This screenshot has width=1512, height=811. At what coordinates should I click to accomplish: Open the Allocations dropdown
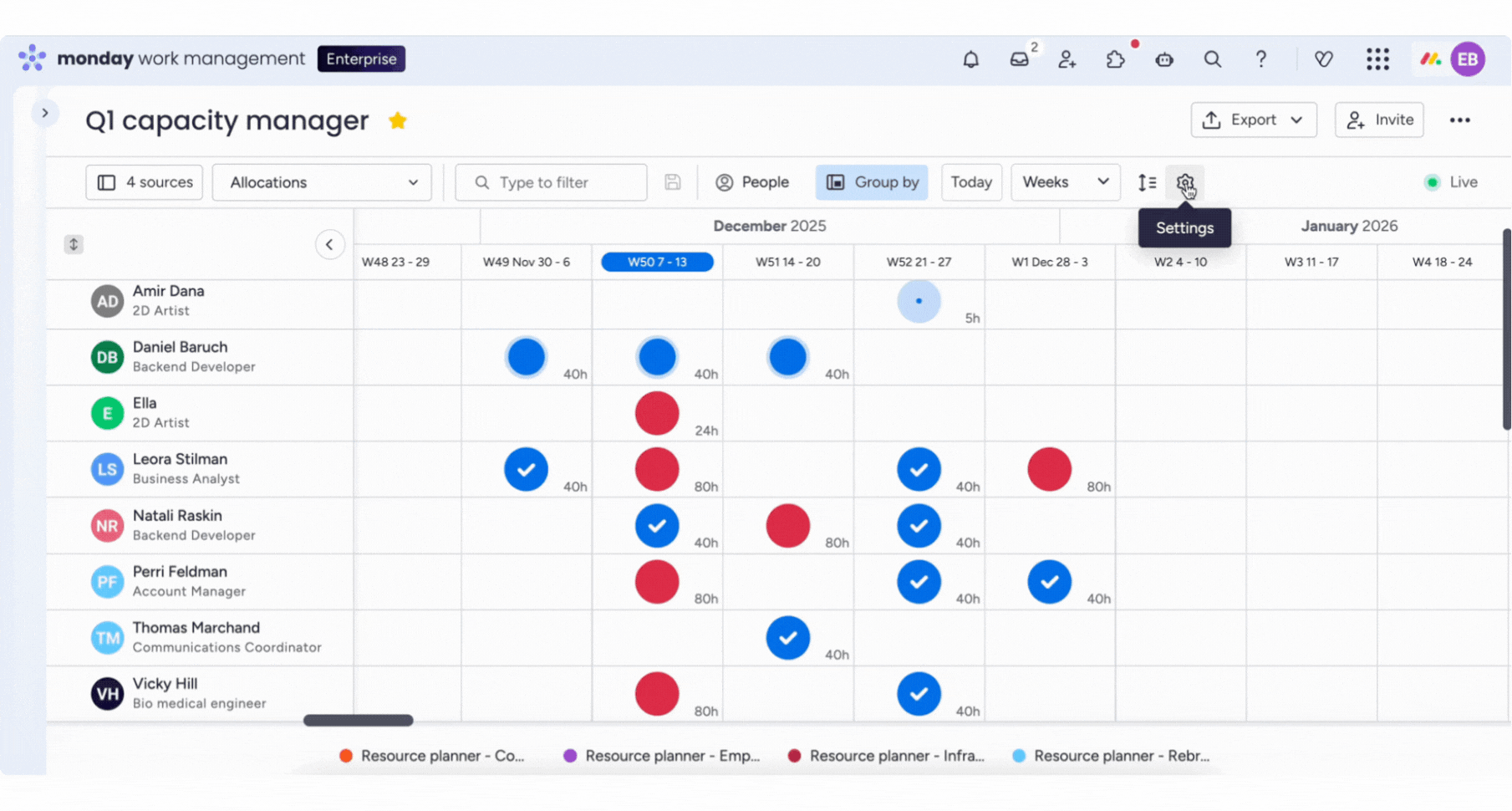(322, 182)
